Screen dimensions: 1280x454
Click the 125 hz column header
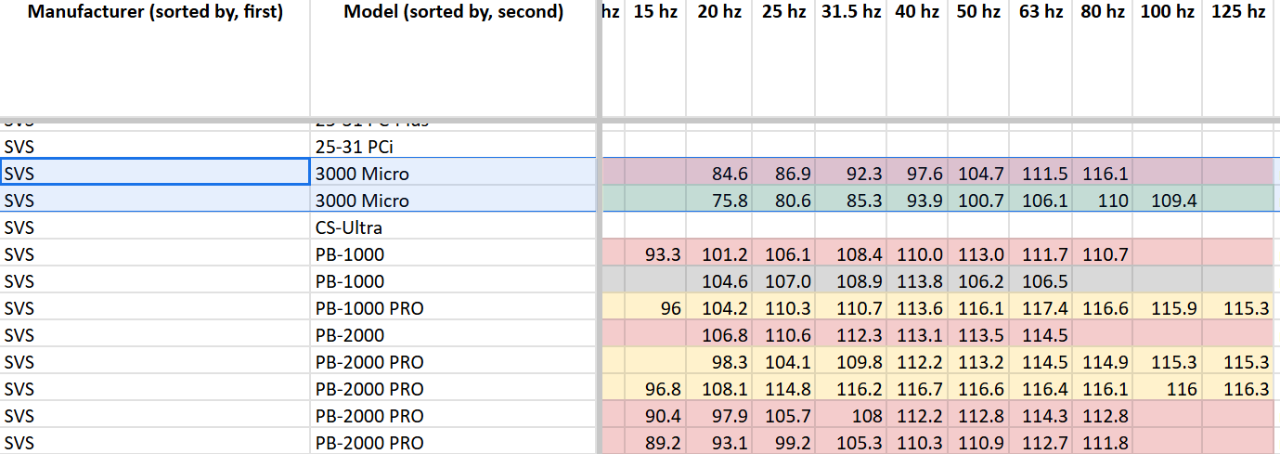pos(1238,58)
